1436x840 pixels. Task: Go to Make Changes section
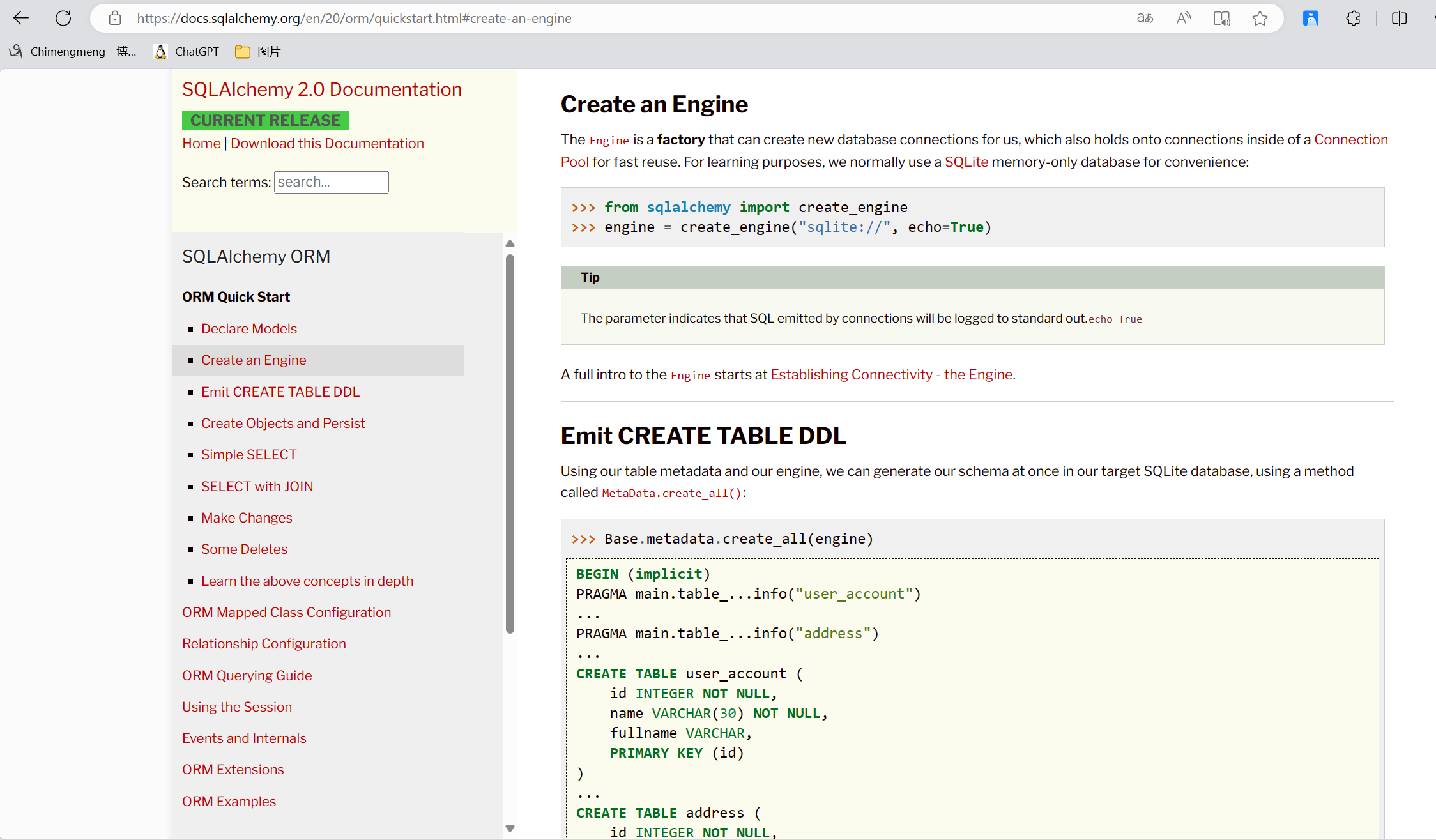(247, 517)
